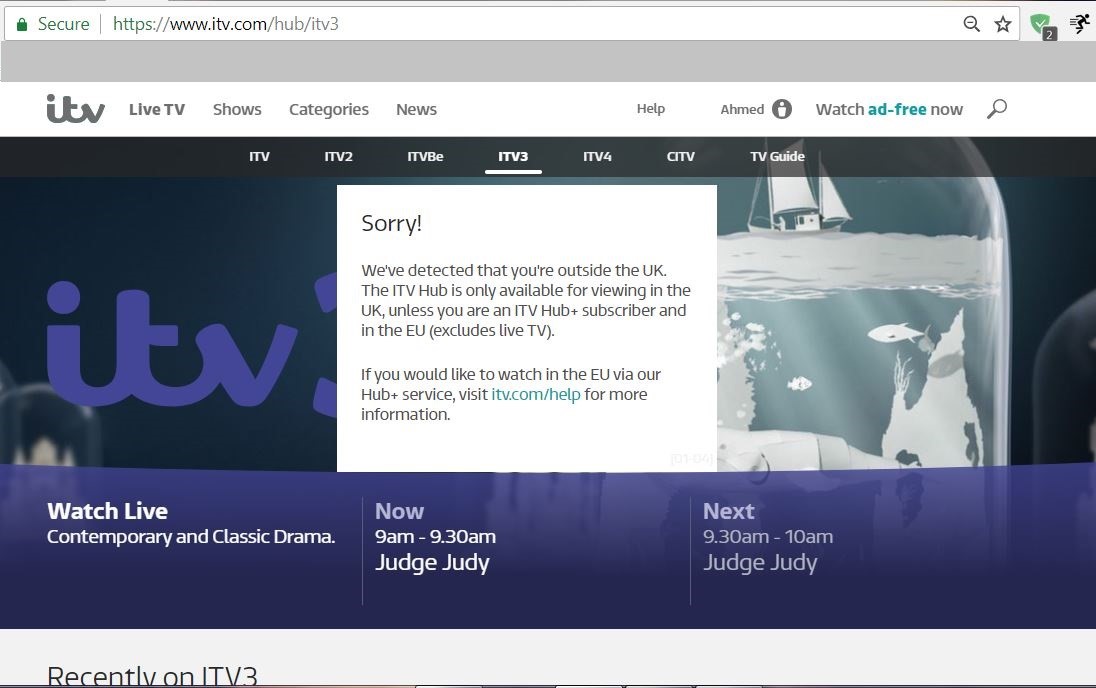Viewport: 1096px width, 688px height.
Task: Select the Now programme Judge Judy
Action: [432, 563]
